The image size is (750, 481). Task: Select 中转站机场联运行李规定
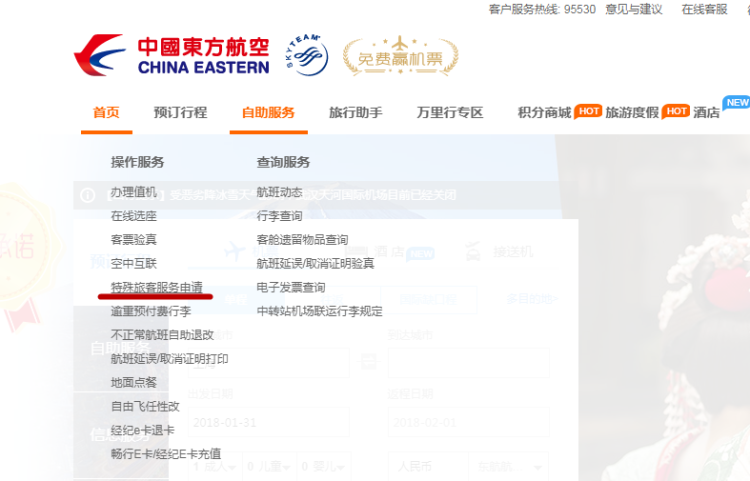click(320, 311)
